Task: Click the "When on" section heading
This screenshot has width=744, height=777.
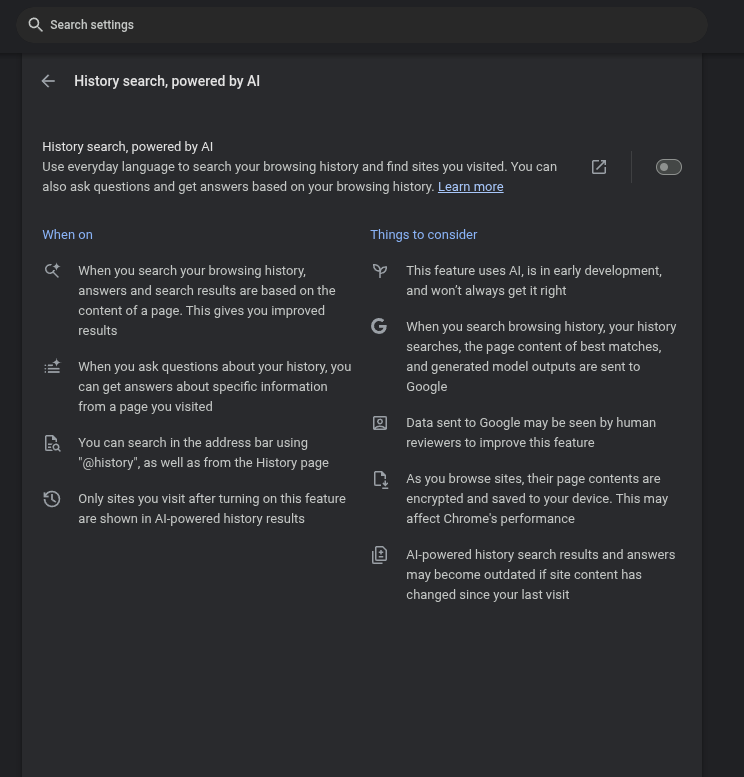Action: tap(67, 235)
